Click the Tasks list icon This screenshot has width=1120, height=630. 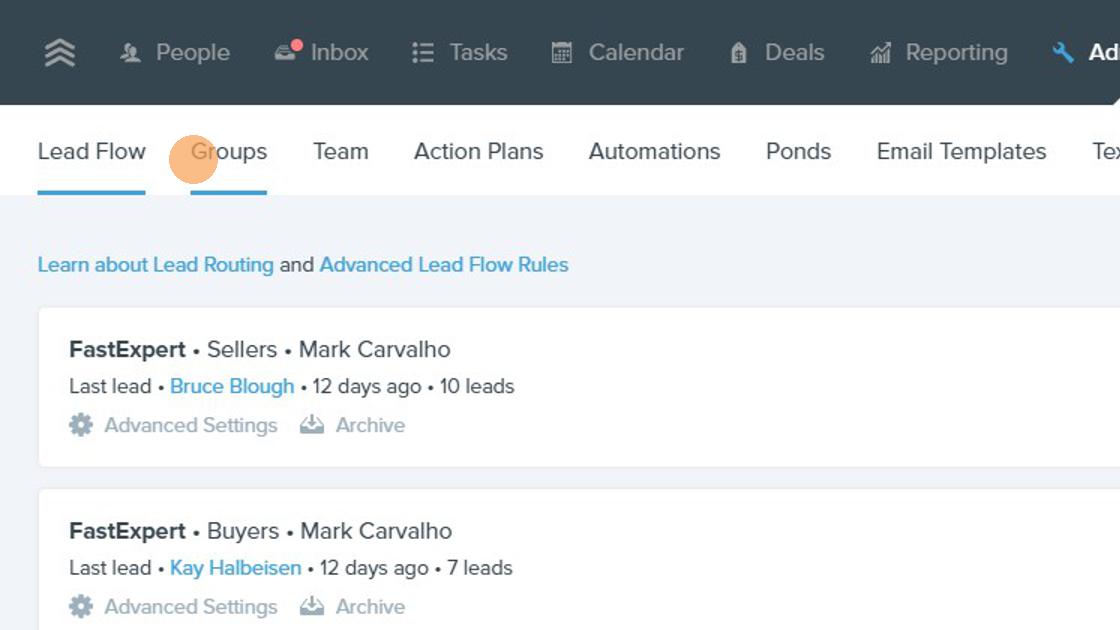(423, 52)
